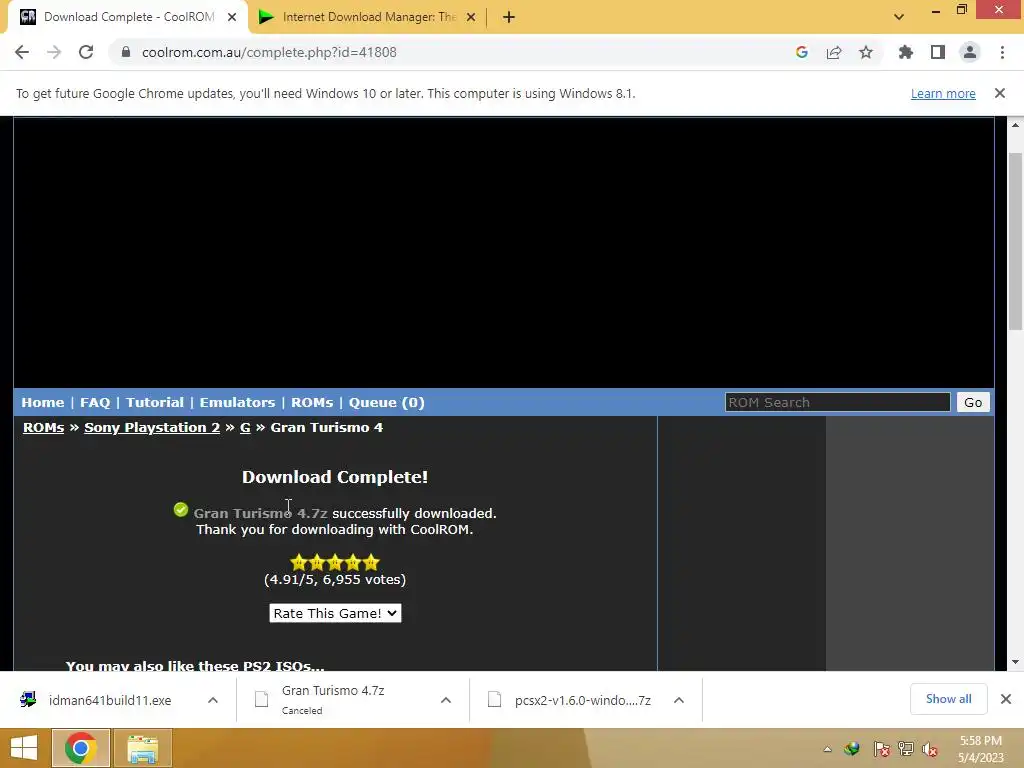Image resolution: width=1024 pixels, height=768 pixels.
Task: Open Action Center flag icon
Action: (x=881, y=749)
